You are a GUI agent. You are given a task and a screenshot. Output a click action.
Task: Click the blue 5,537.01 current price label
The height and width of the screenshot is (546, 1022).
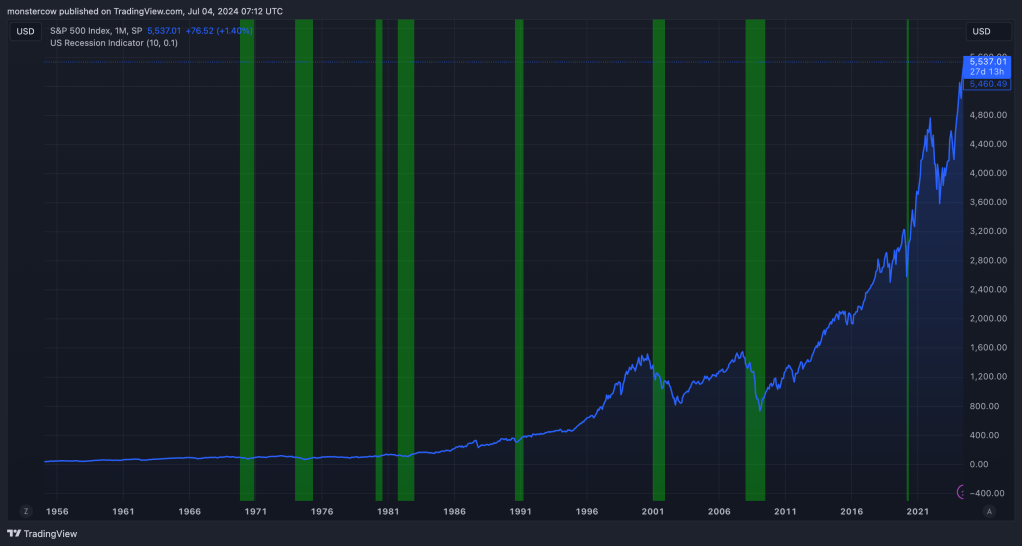click(x=987, y=62)
